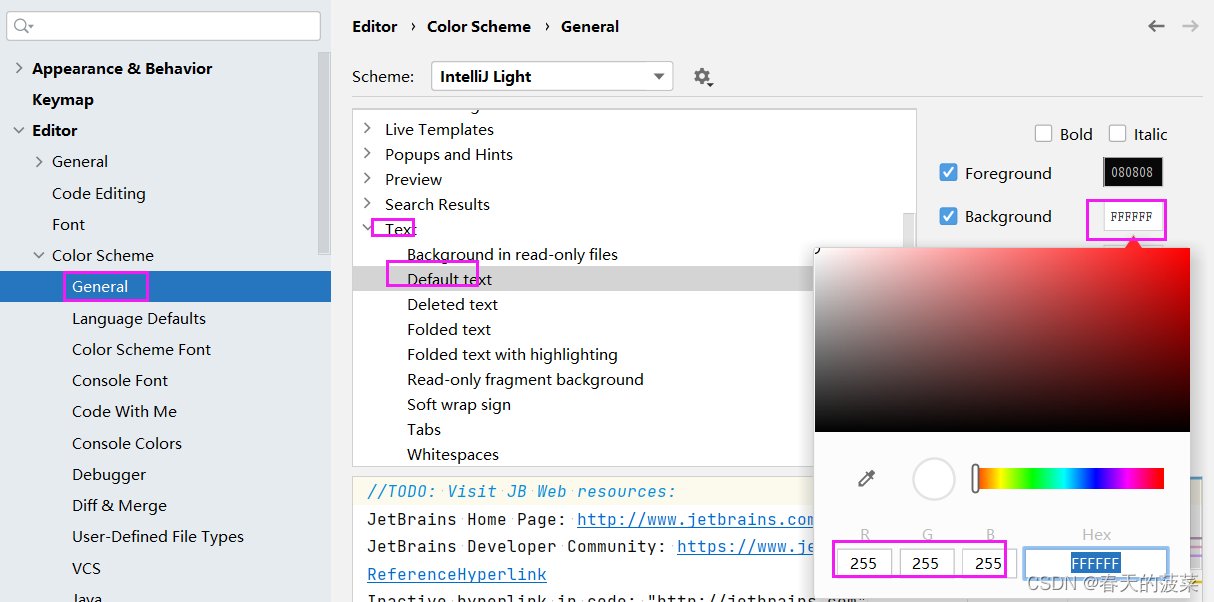Collapse the Text node
Screen dimensions: 1214x602
pos(367,227)
